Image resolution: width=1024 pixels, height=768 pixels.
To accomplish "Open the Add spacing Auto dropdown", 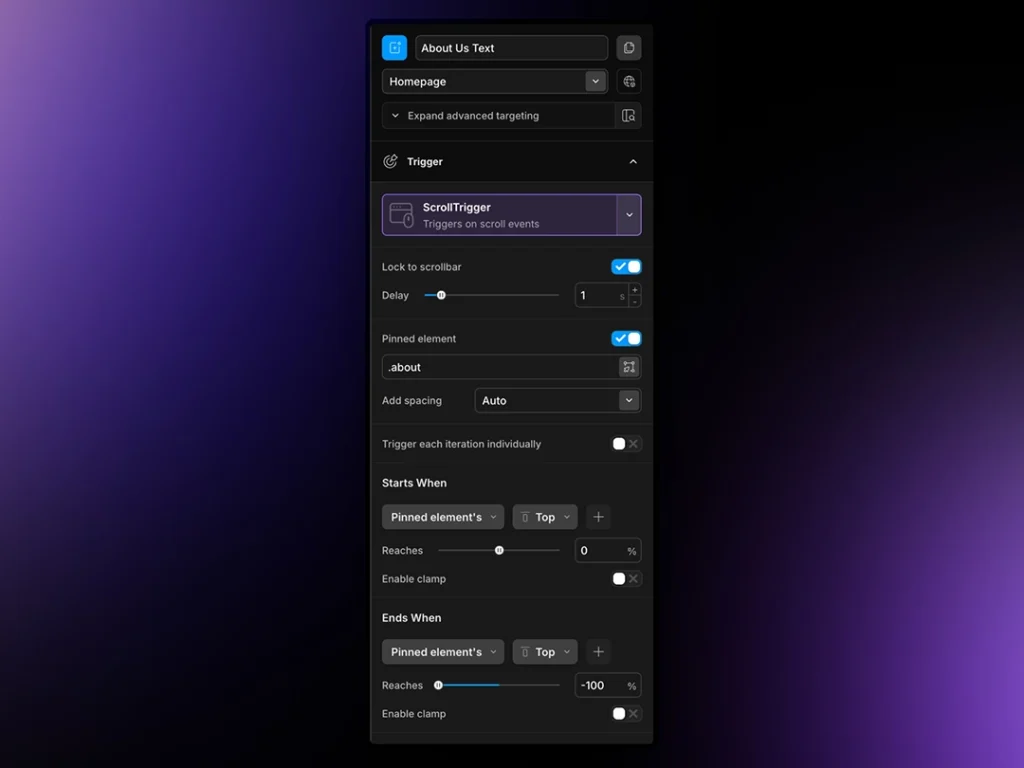I will coord(628,401).
